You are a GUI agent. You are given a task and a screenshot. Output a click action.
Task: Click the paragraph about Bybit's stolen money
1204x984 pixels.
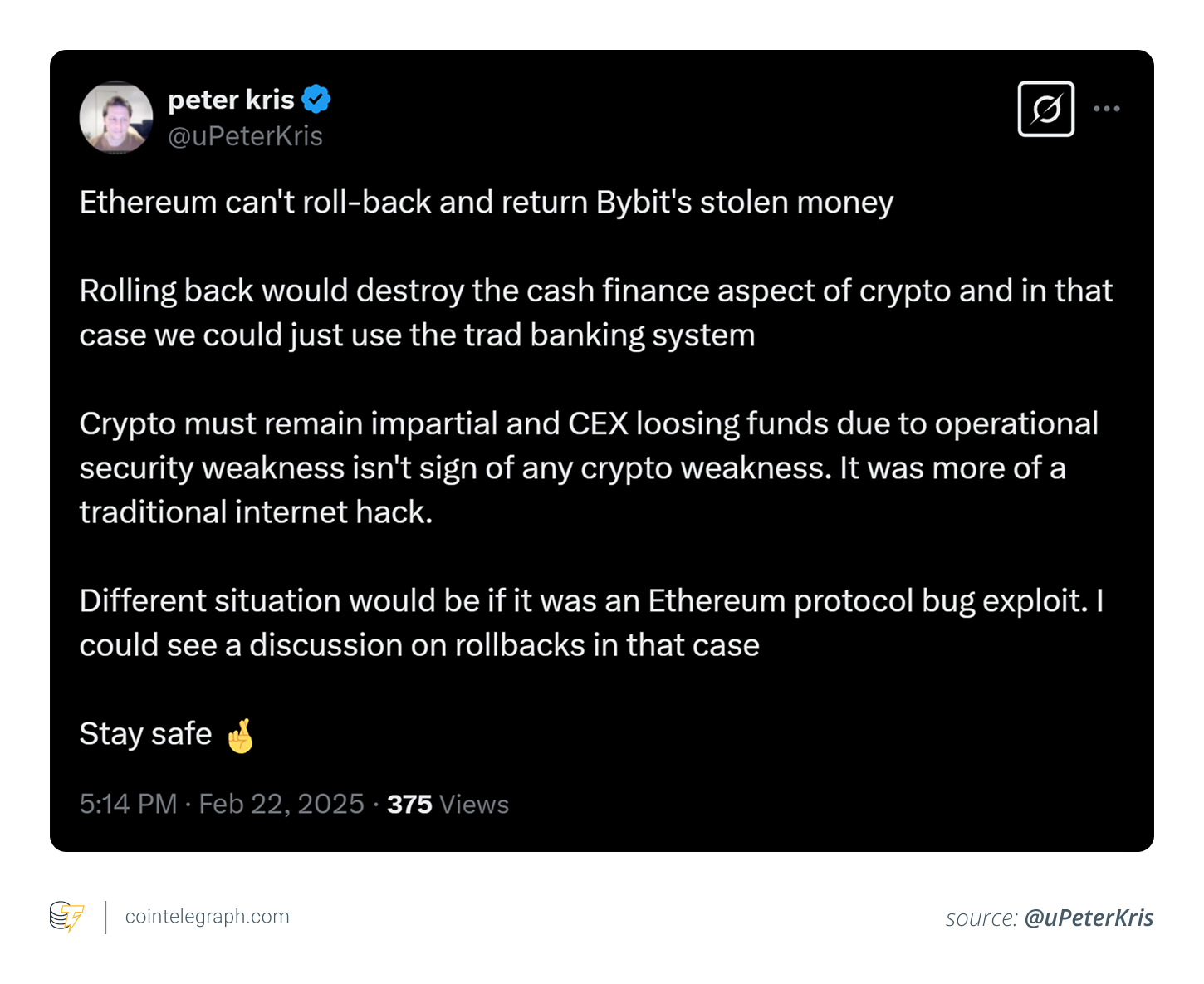pyautogui.click(x=486, y=202)
